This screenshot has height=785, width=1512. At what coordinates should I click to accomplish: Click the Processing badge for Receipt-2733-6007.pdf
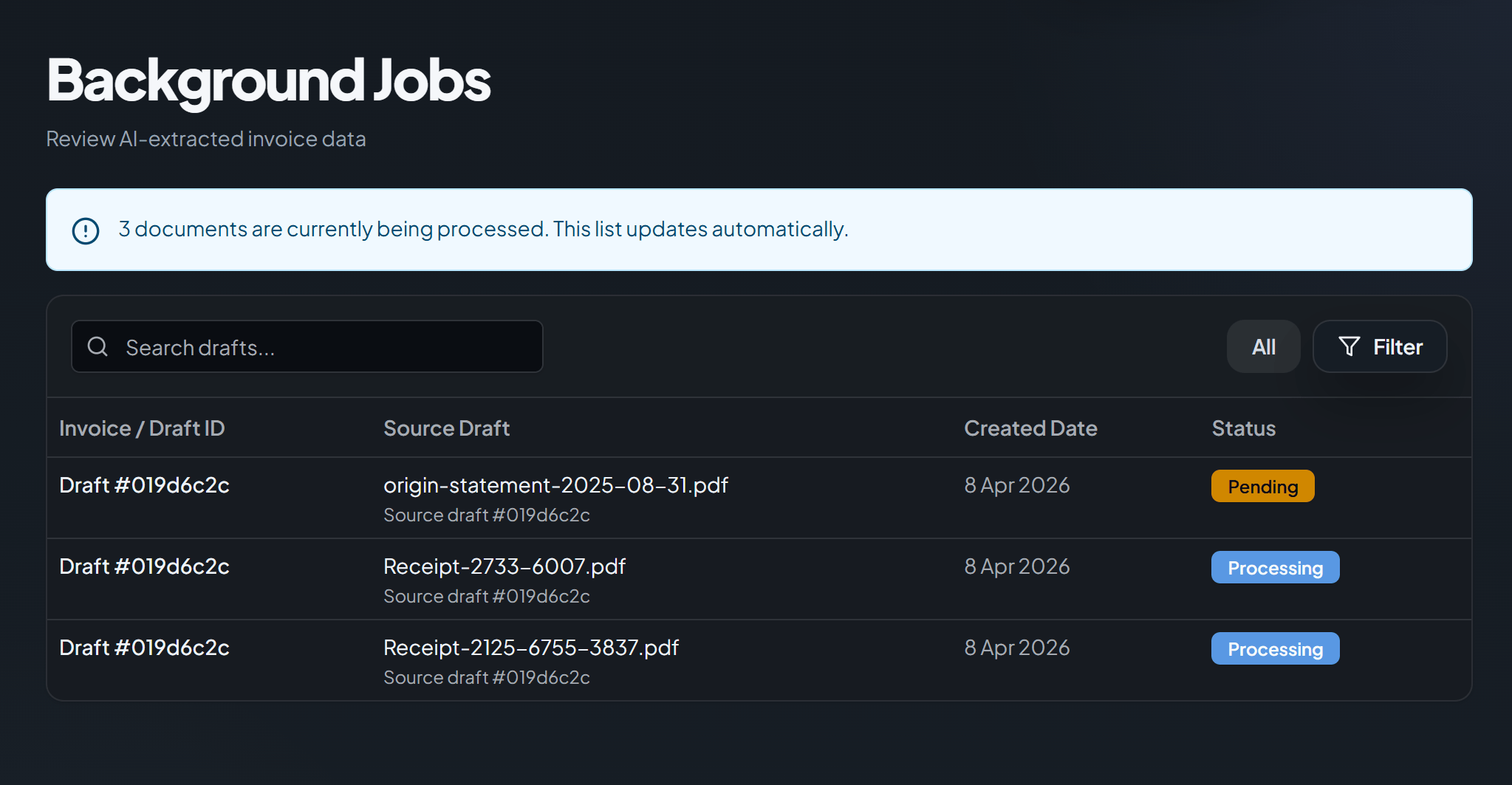[x=1275, y=567]
